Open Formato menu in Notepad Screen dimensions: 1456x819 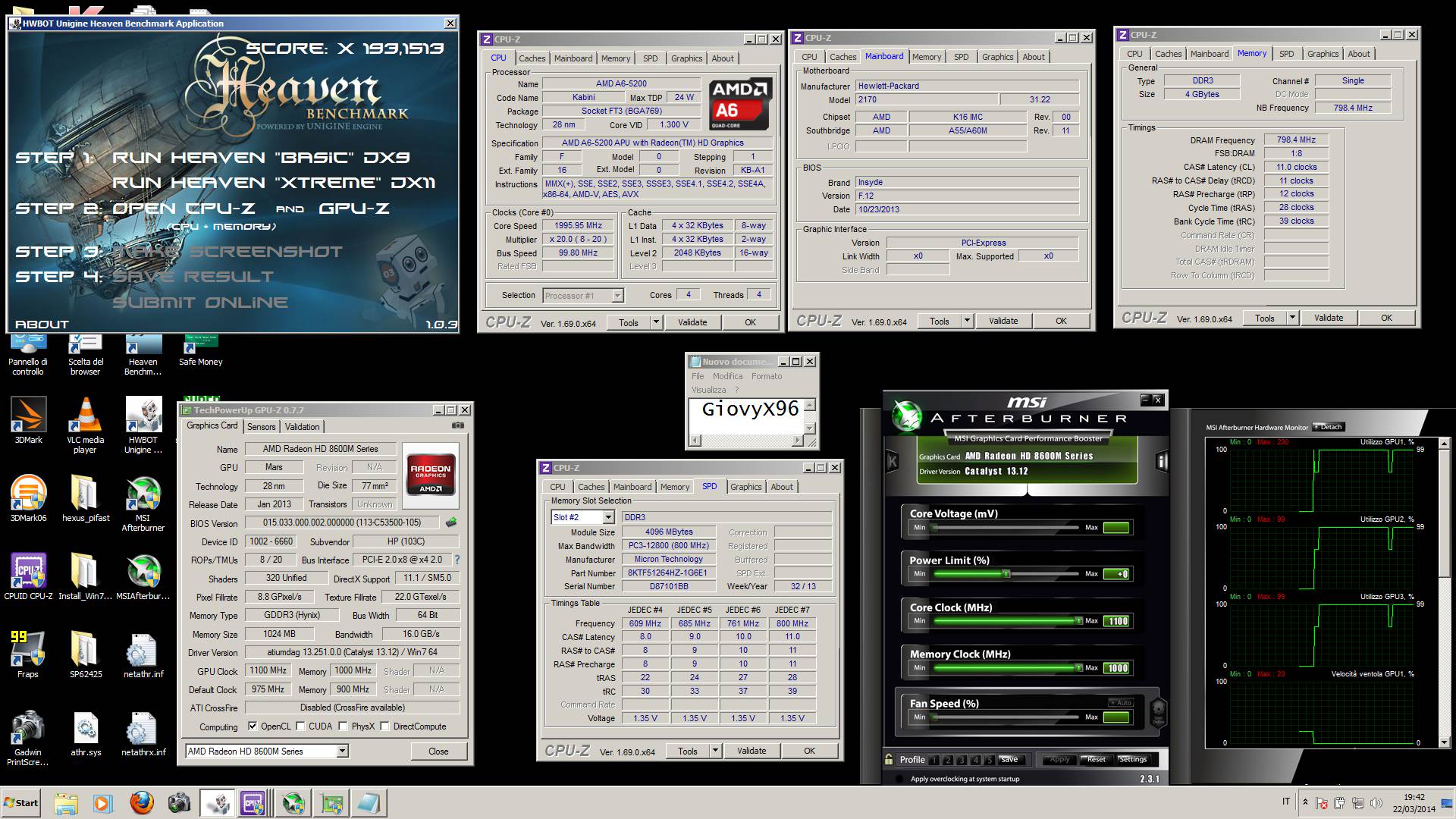click(x=766, y=376)
